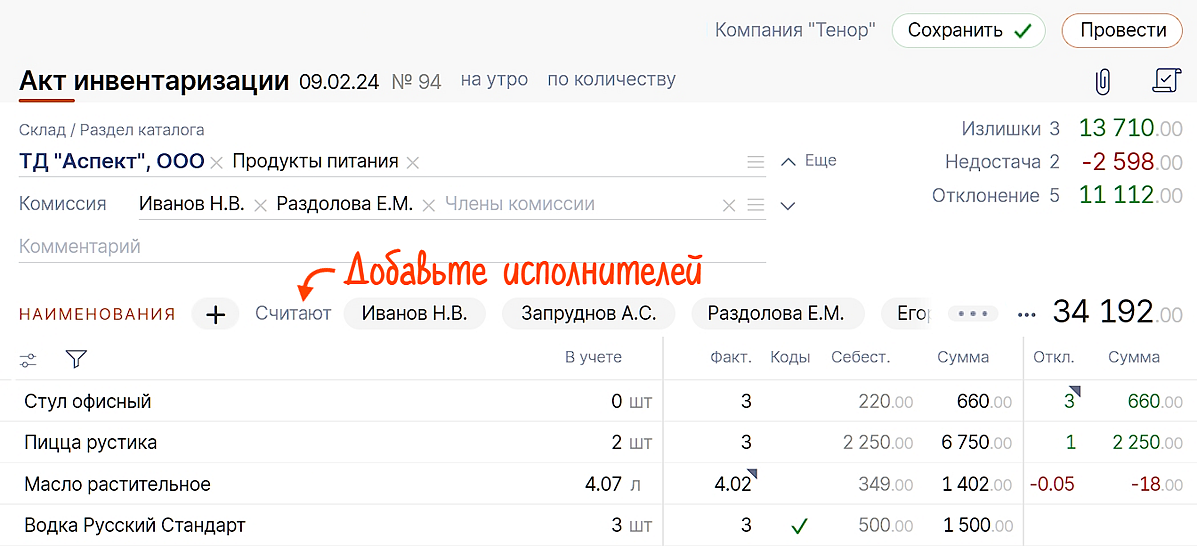Click the paperclip attachment icon

(1102, 82)
